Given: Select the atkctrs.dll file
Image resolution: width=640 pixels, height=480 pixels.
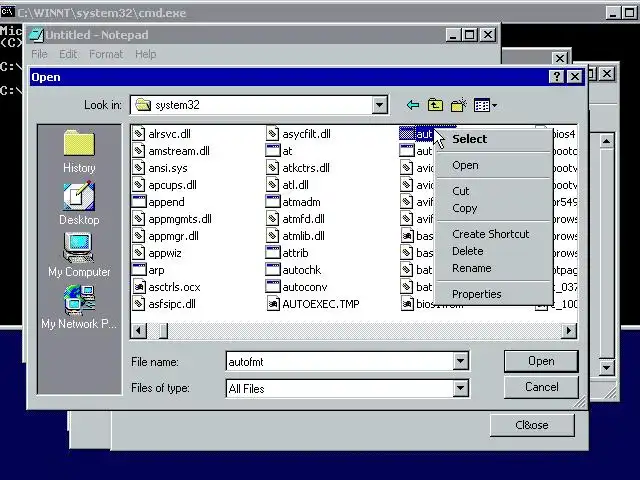Looking at the screenshot, I should point(298,168).
